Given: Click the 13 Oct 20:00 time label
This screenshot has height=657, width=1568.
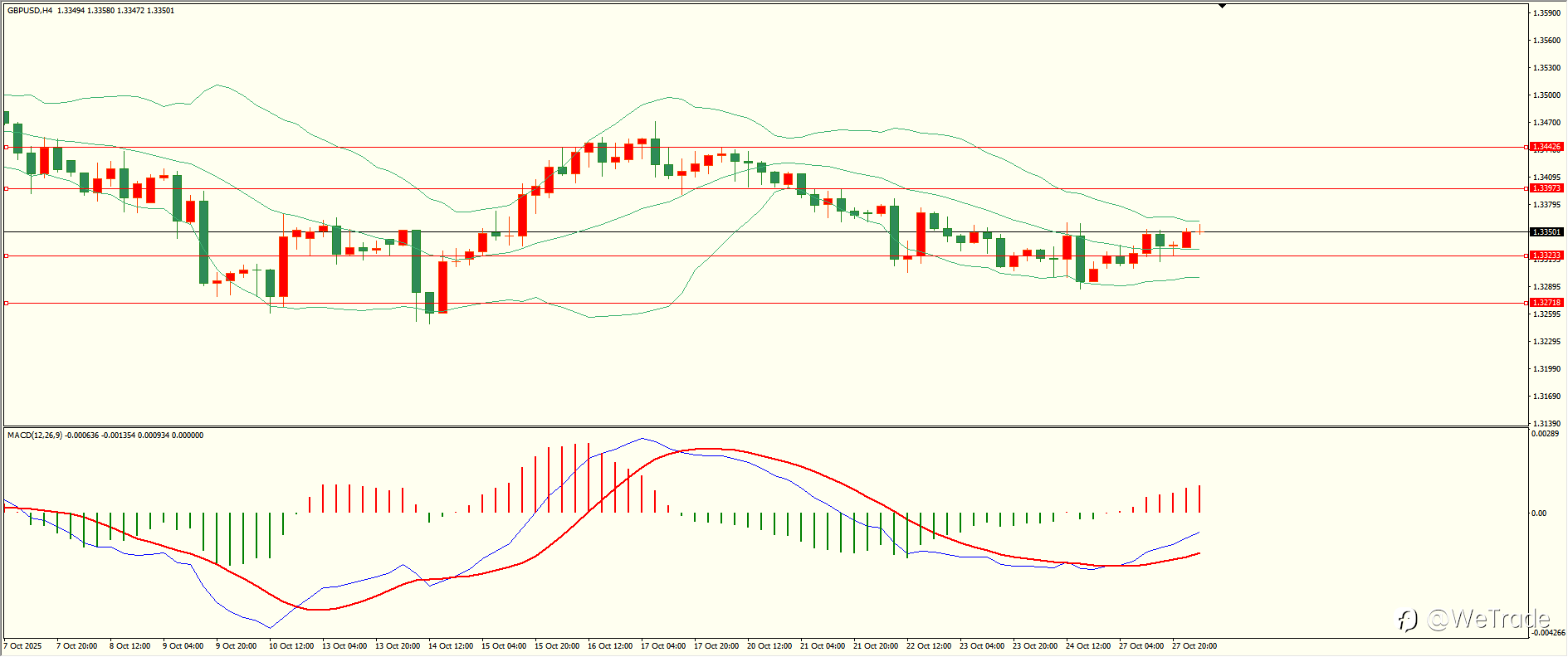Looking at the screenshot, I should (x=398, y=646).
